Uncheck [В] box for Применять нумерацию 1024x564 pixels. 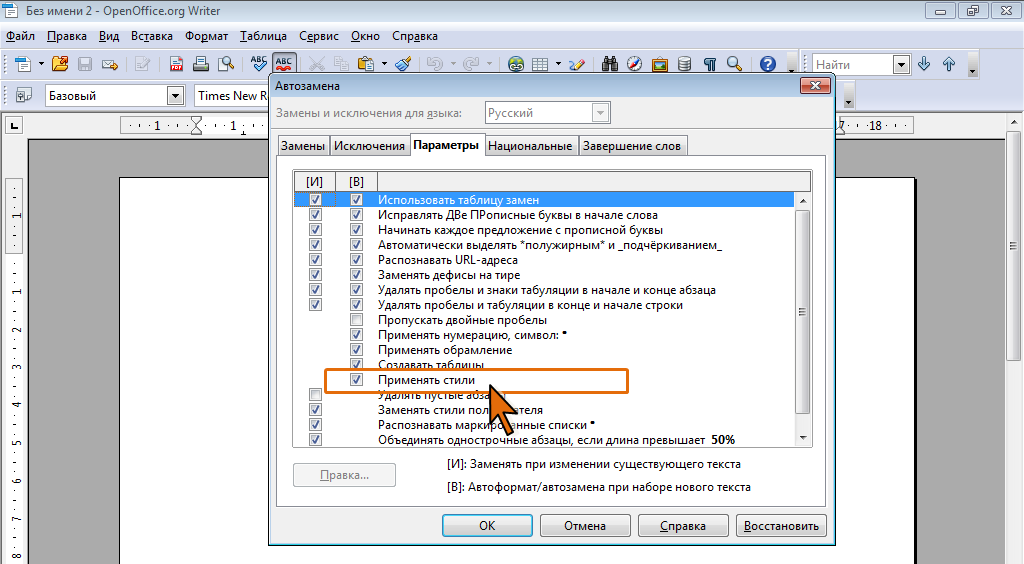point(356,335)
